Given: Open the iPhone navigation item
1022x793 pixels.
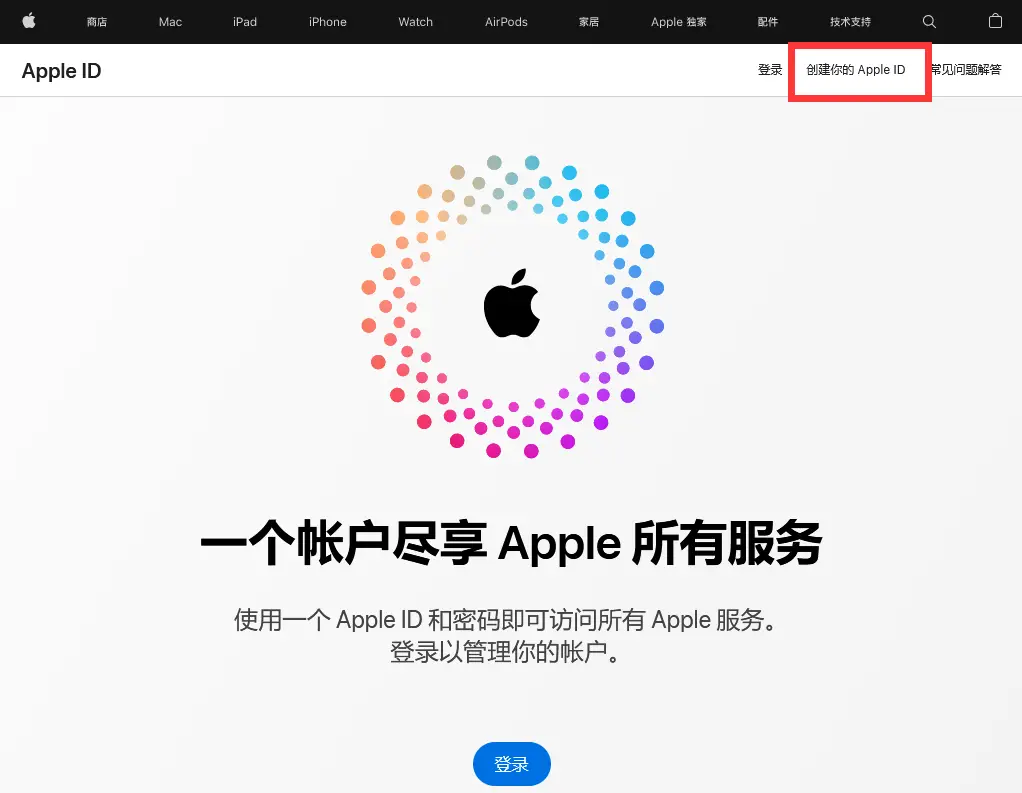Looking at the screenshot, I should [x=328, y=22].
